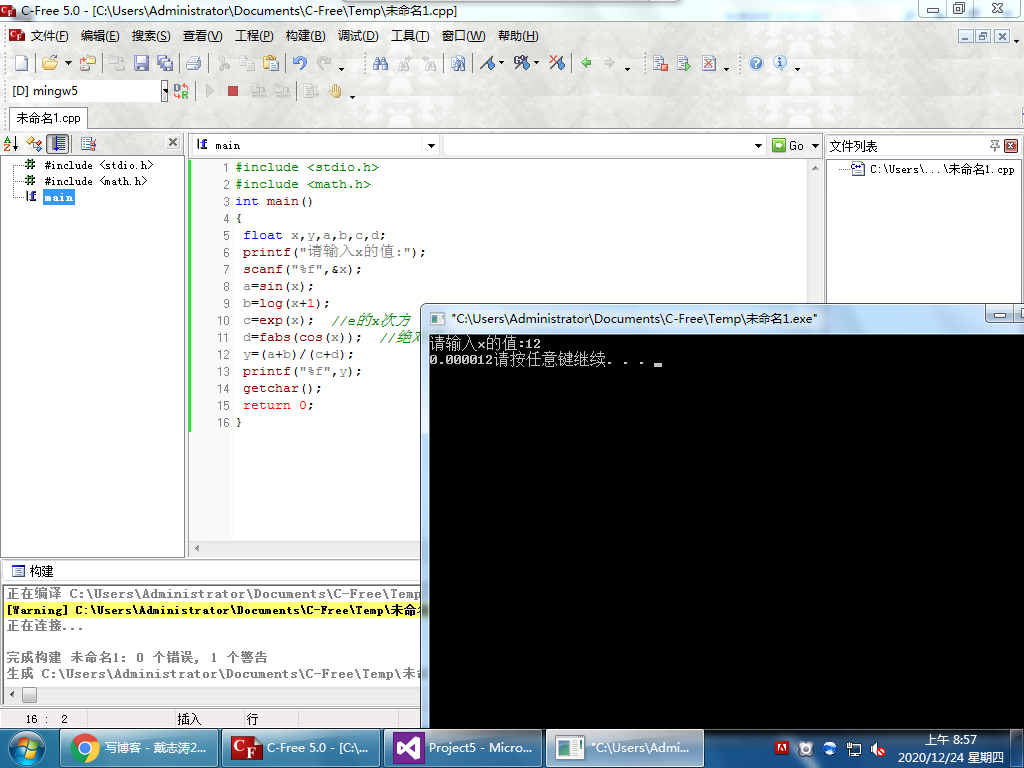This screenshot has width=1024, height=768.
Task: Click the Undo arrow icon
Action: (299, 63)
